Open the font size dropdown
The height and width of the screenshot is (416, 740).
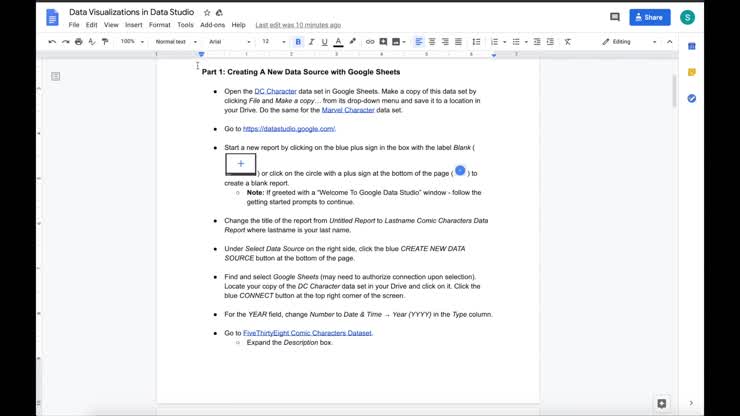pyautogui.click(x=274, y=42)
